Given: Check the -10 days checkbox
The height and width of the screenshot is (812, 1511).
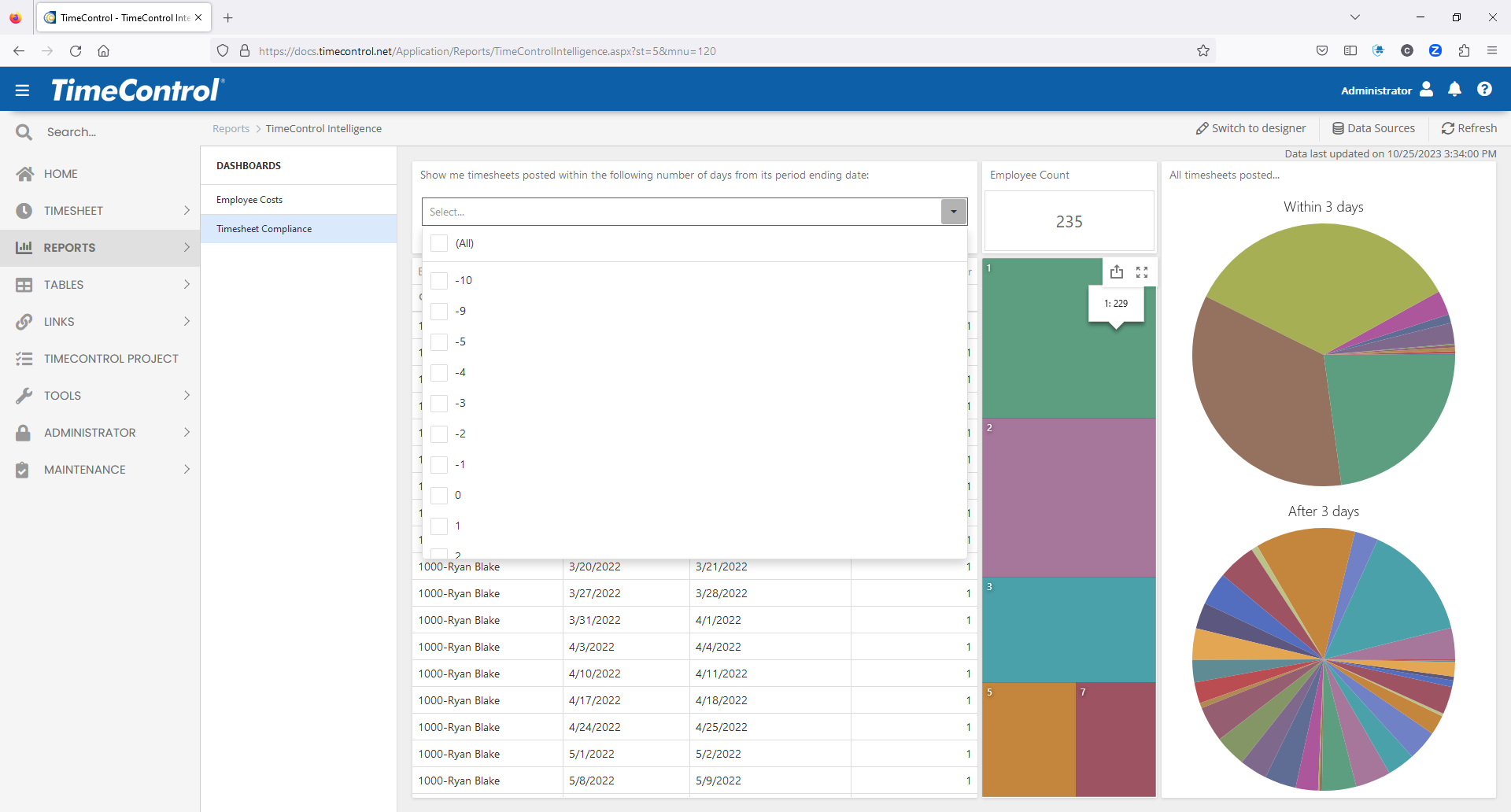Looking at the screenshot, I should (x=439, y=280).
